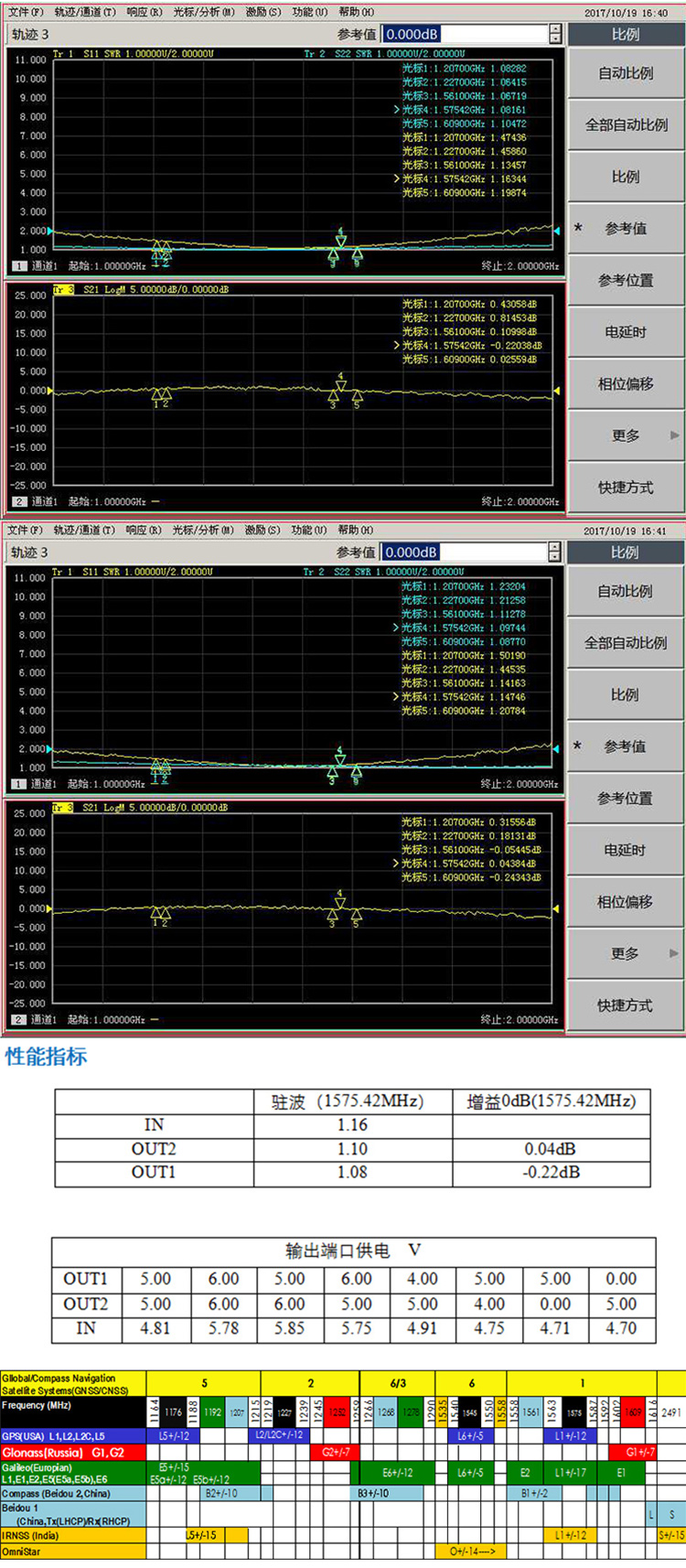Click the 全部自动比例 softkey in the upper analyzer
The image size is (686, 1568).
point(626,125)
